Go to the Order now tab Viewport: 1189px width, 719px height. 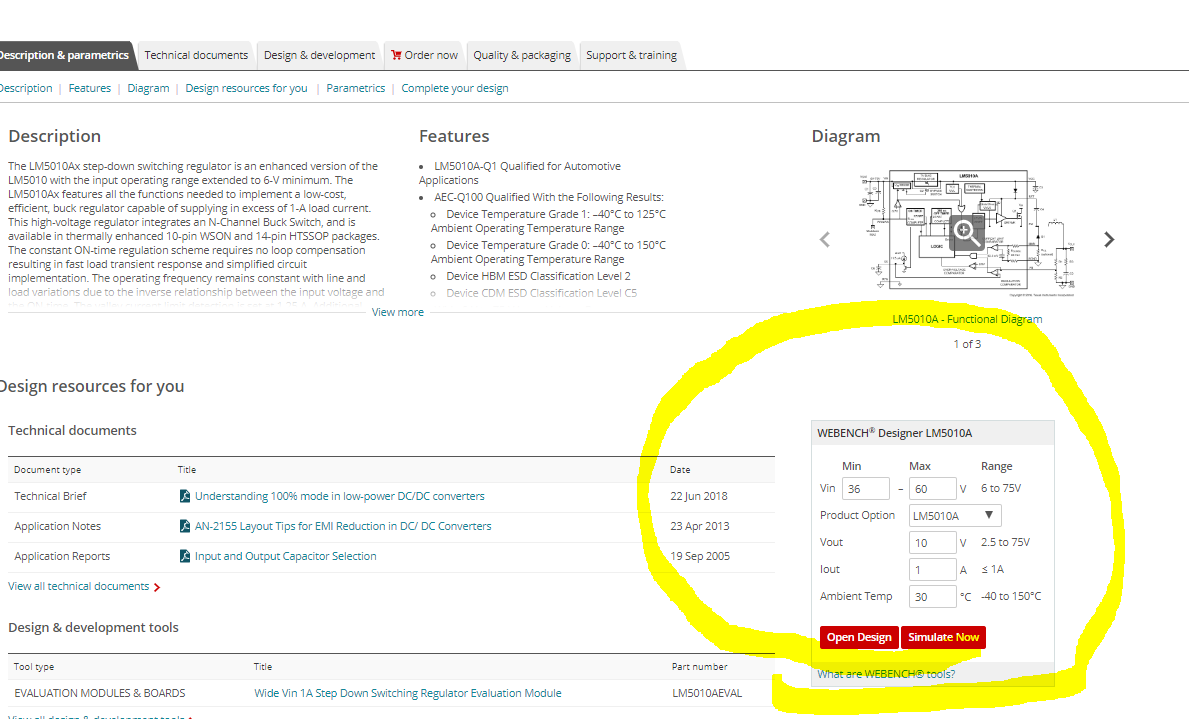tap(424, 55)
